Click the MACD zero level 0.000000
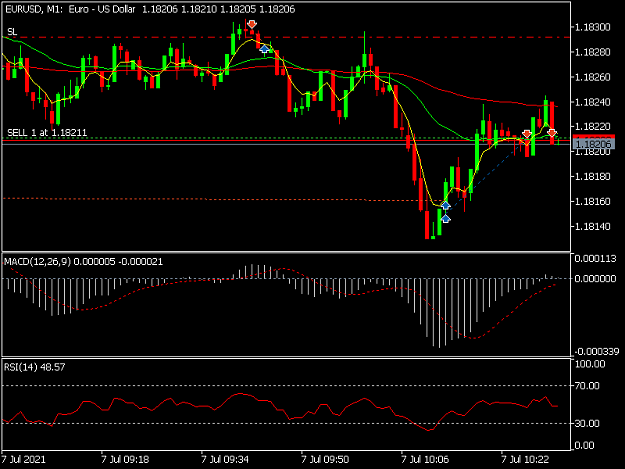Image resolution: width=625 pixels, height=469 pixels. point(596,279)
